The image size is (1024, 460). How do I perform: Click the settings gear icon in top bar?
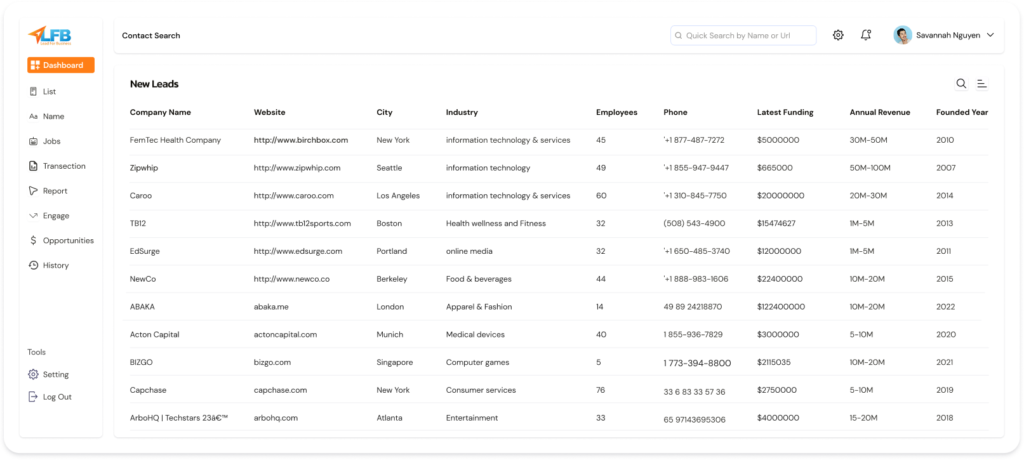pos(838,35)
